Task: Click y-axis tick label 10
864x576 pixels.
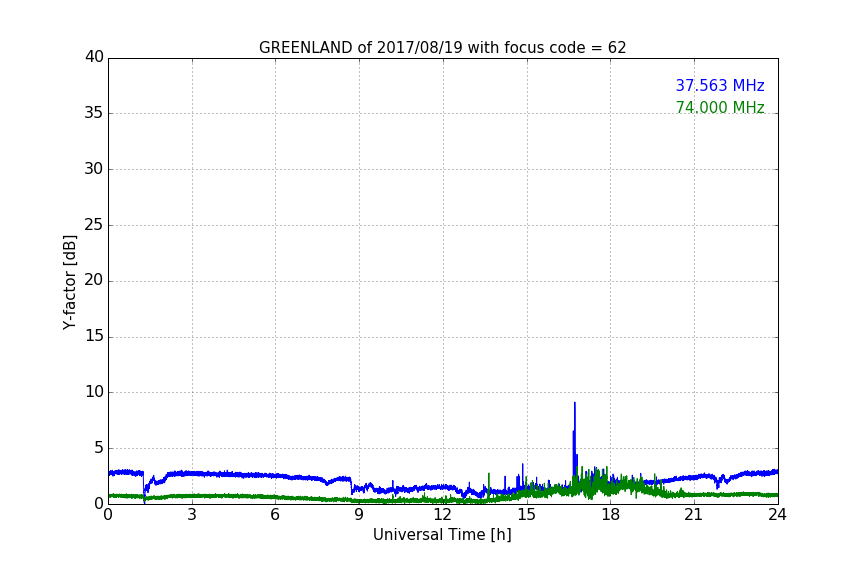Action: point(94,392)
